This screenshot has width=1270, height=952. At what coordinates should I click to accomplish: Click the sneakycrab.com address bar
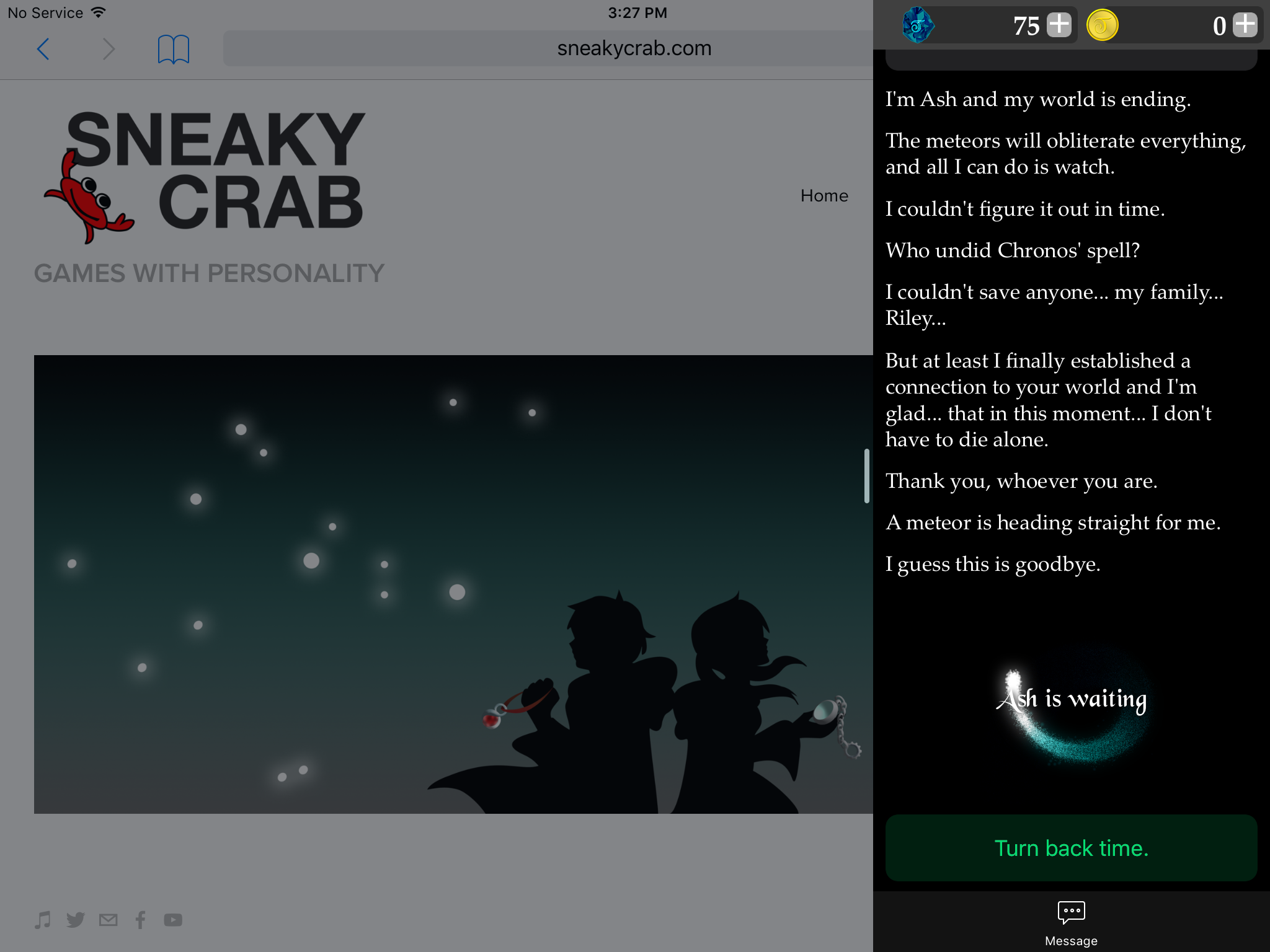click(548, 48)
